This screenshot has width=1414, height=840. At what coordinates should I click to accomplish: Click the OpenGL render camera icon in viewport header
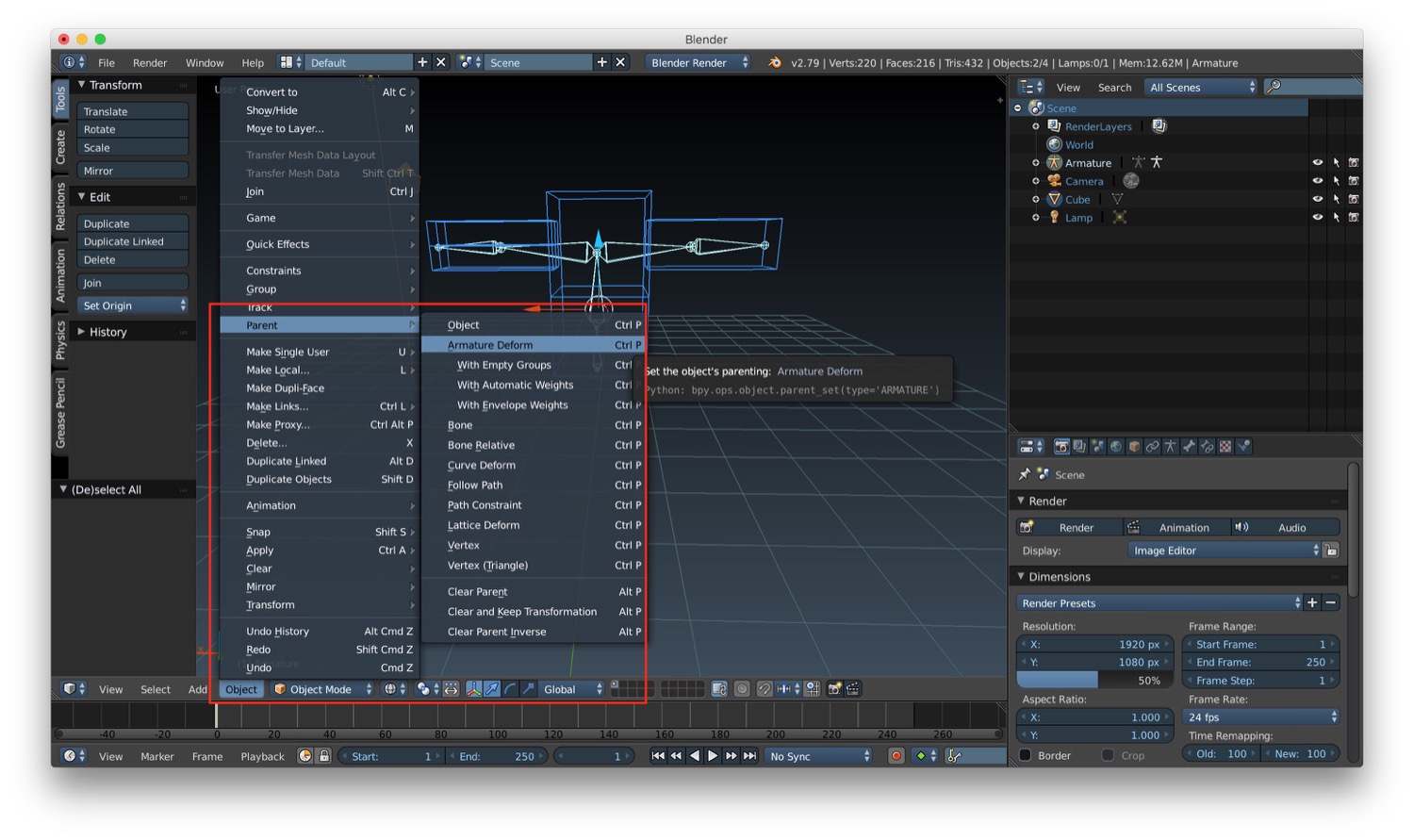[x=834, y=689]
